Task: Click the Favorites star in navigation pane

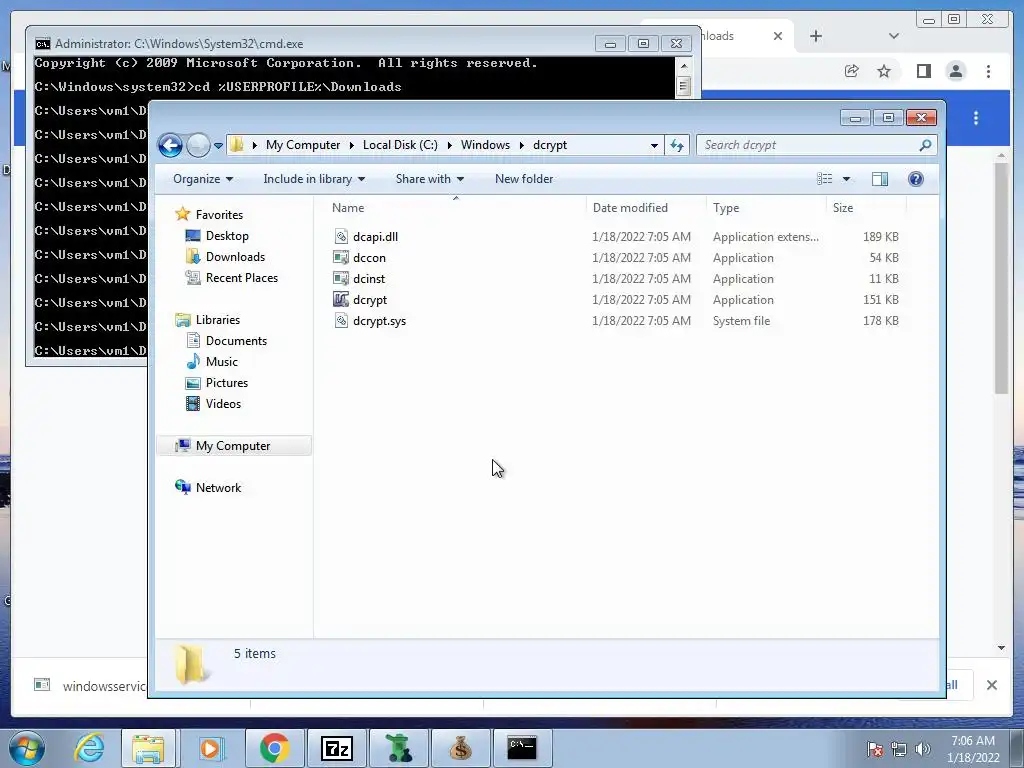Action: coord(183,214)
